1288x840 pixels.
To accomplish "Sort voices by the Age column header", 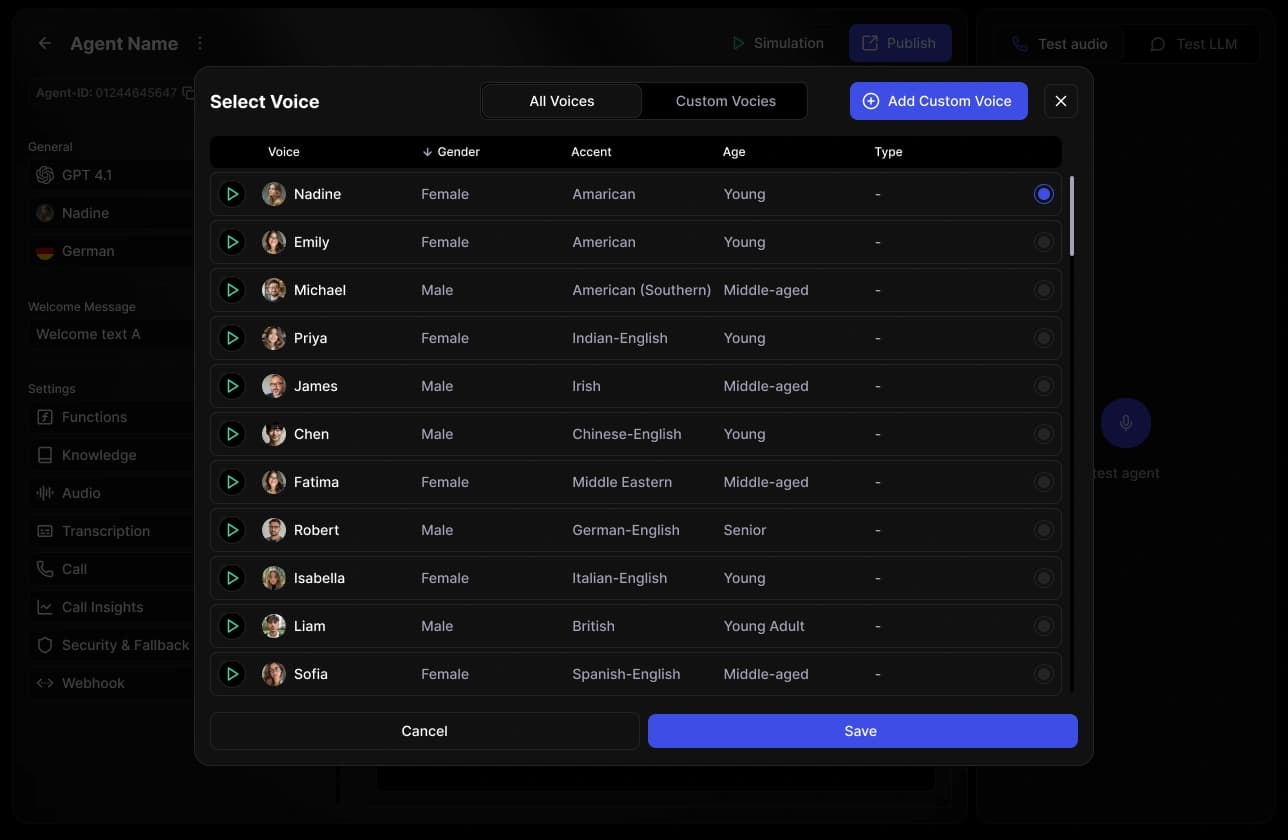I will (734, 152).
